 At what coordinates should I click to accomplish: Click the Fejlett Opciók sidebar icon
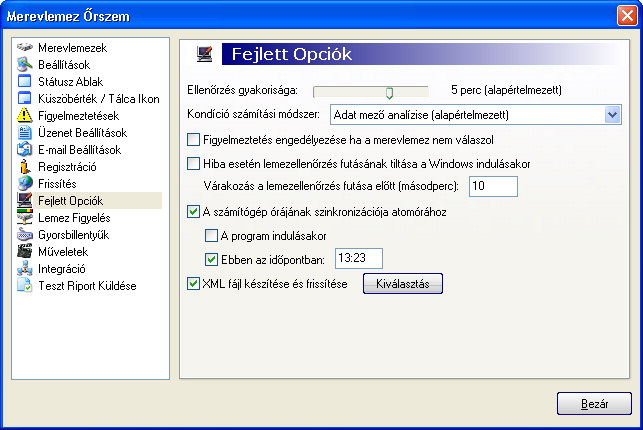tap(25, 200)
